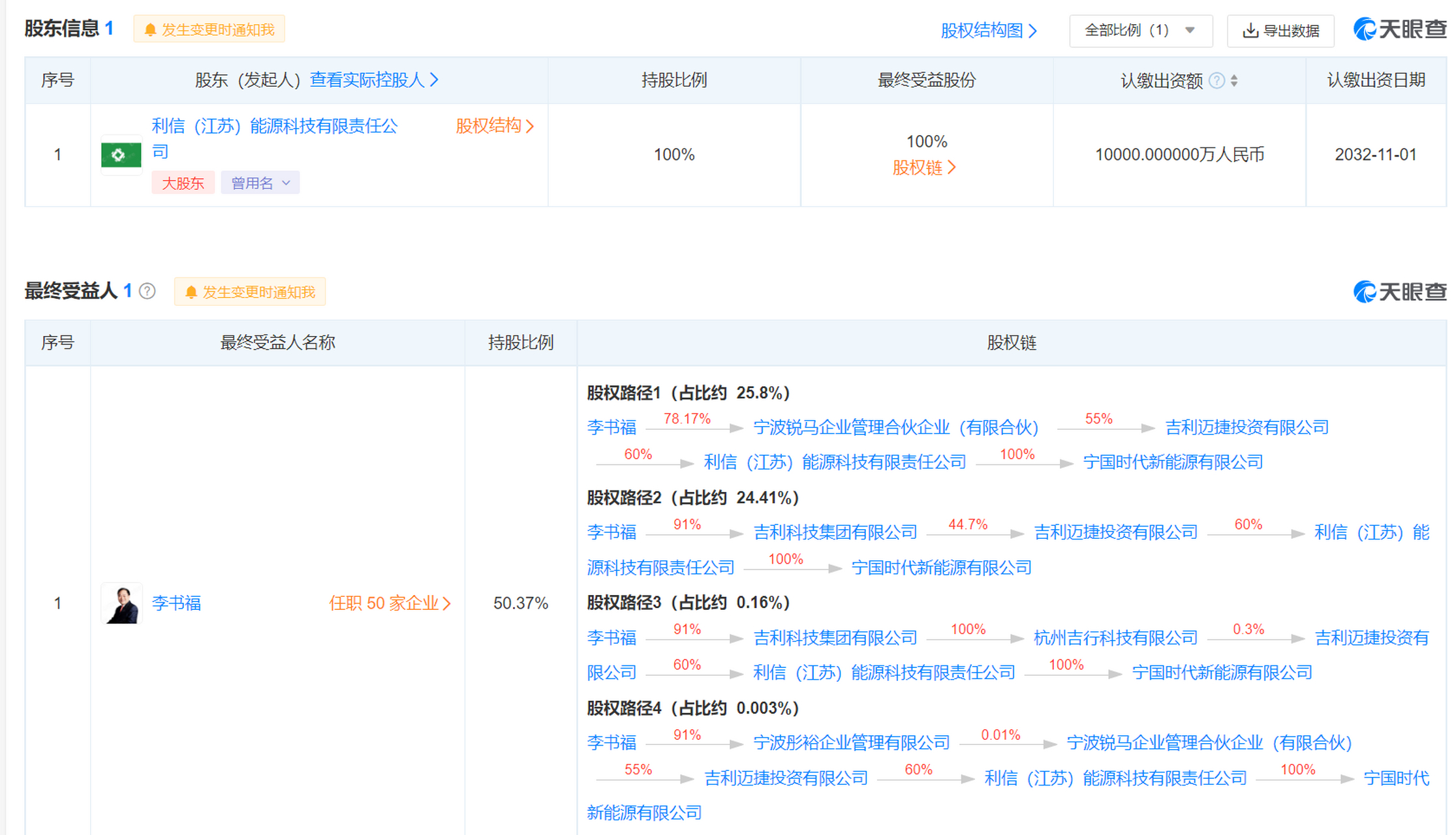
Task: Click heading 股权路径4（占比约 0.003%）
Action: 693,708
